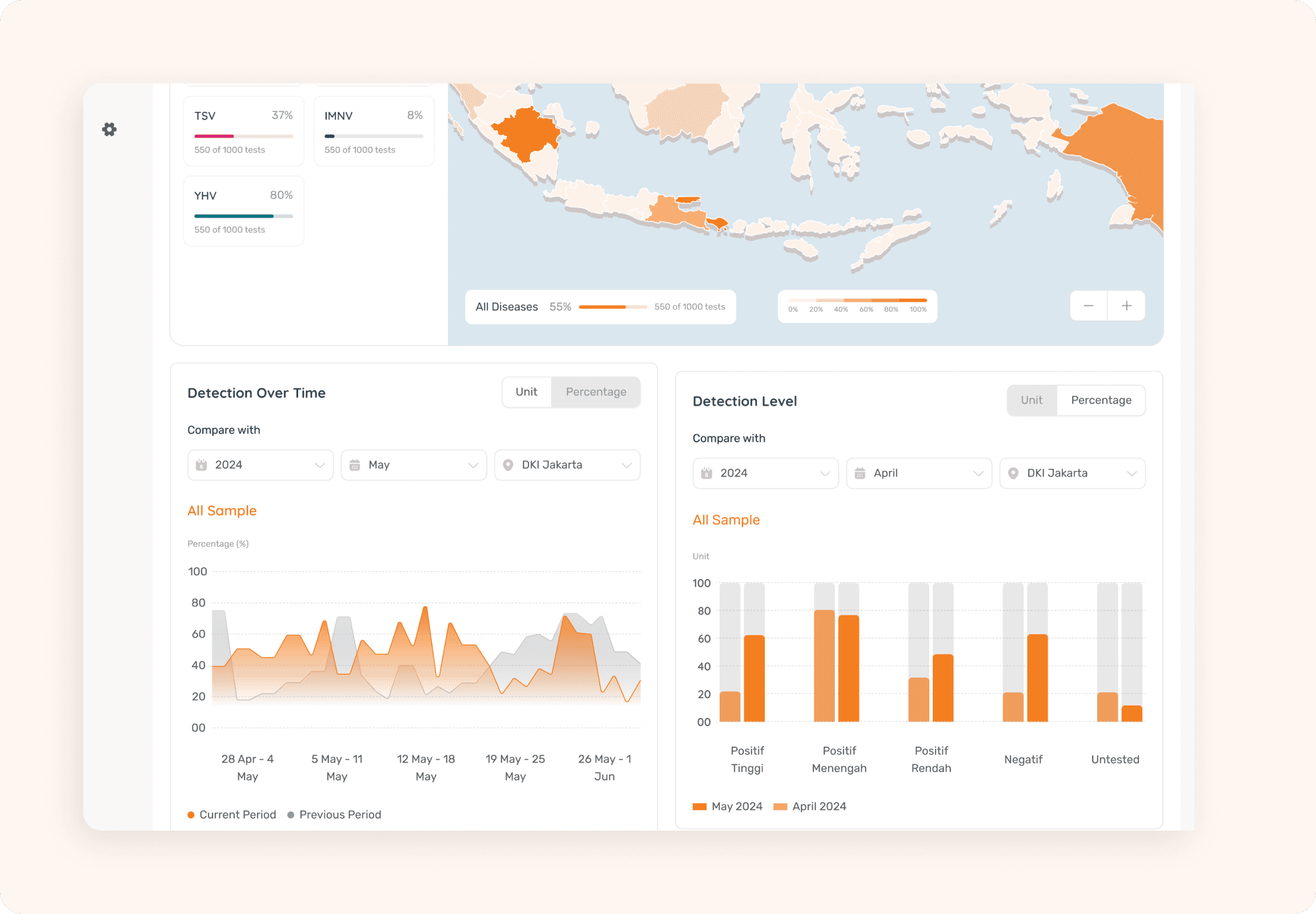The image size is (1316, 914).
Task: Set Detection Level chart to Unit
Action: [x=1031, y=400]
